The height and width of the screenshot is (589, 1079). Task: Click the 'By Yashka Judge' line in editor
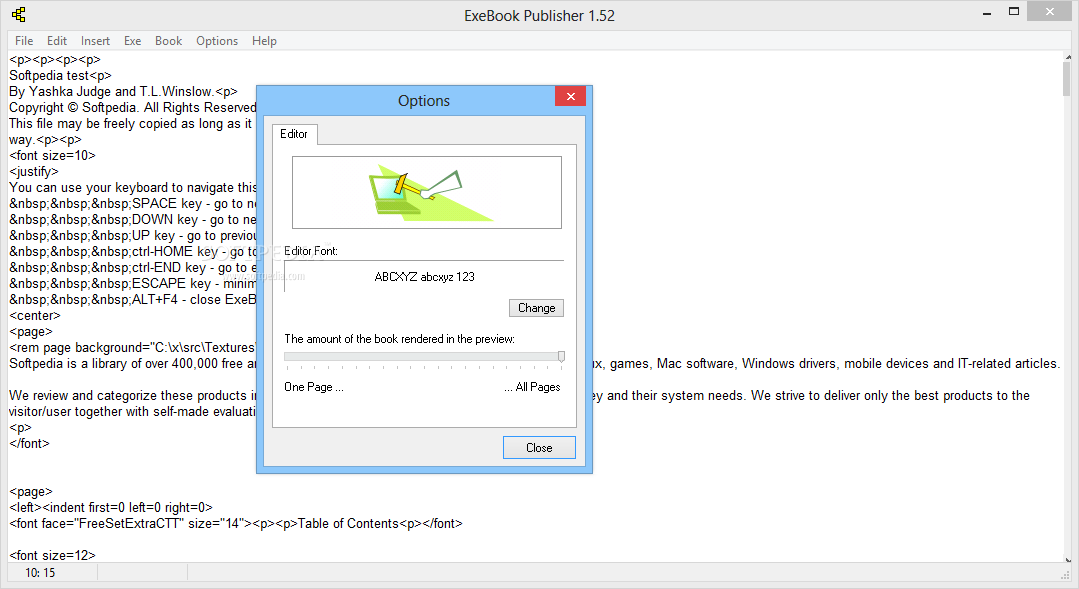point(123,92)
